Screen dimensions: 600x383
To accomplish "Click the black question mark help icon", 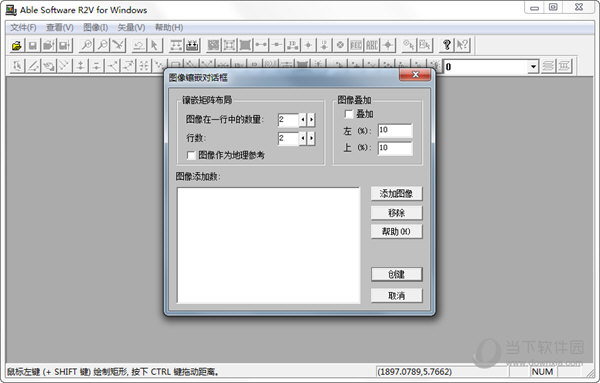I will coord(447,46).
